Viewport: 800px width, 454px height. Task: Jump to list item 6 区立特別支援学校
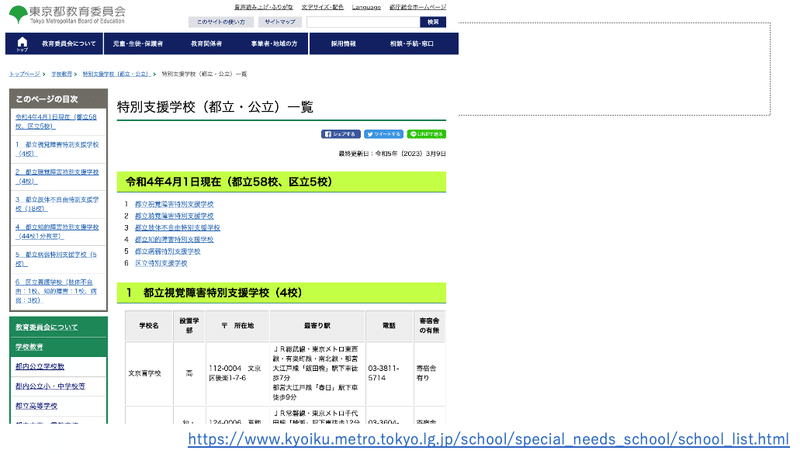click(x=161, y=263)
